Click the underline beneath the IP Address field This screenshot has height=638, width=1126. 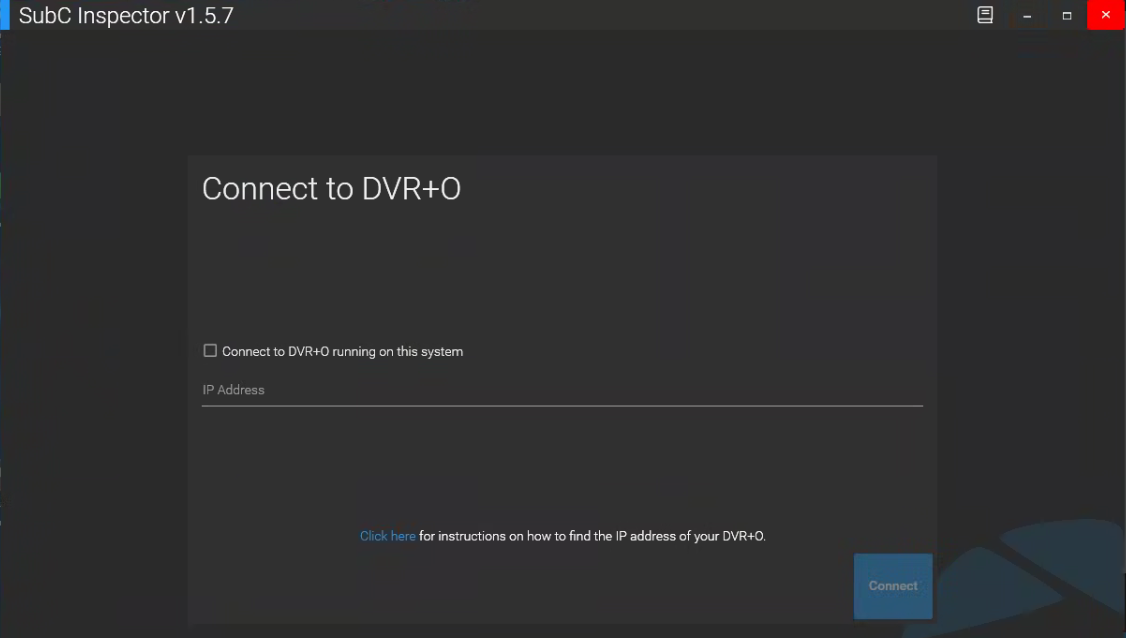tap(560, 406)
